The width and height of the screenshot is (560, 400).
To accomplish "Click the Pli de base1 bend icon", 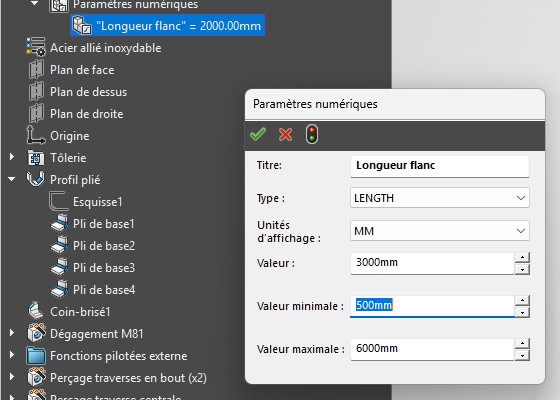I will pyautogui.click(x=59, y=223).
